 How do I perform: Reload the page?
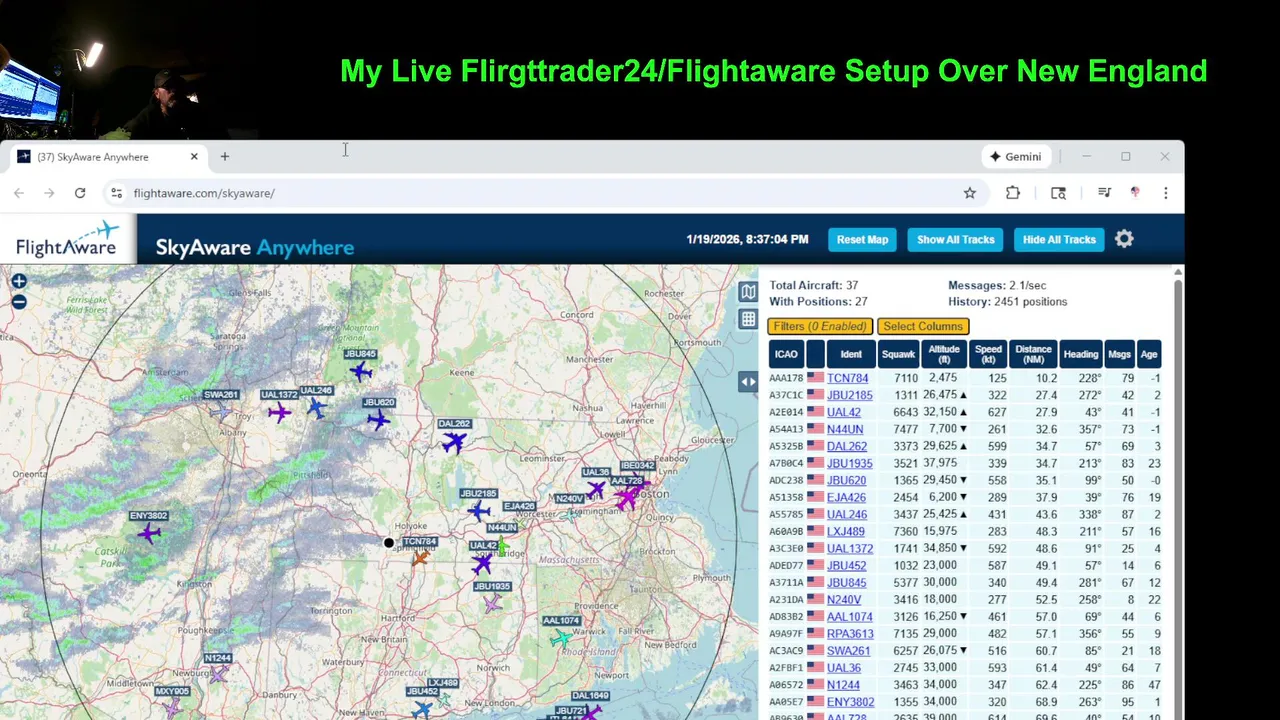80,193
